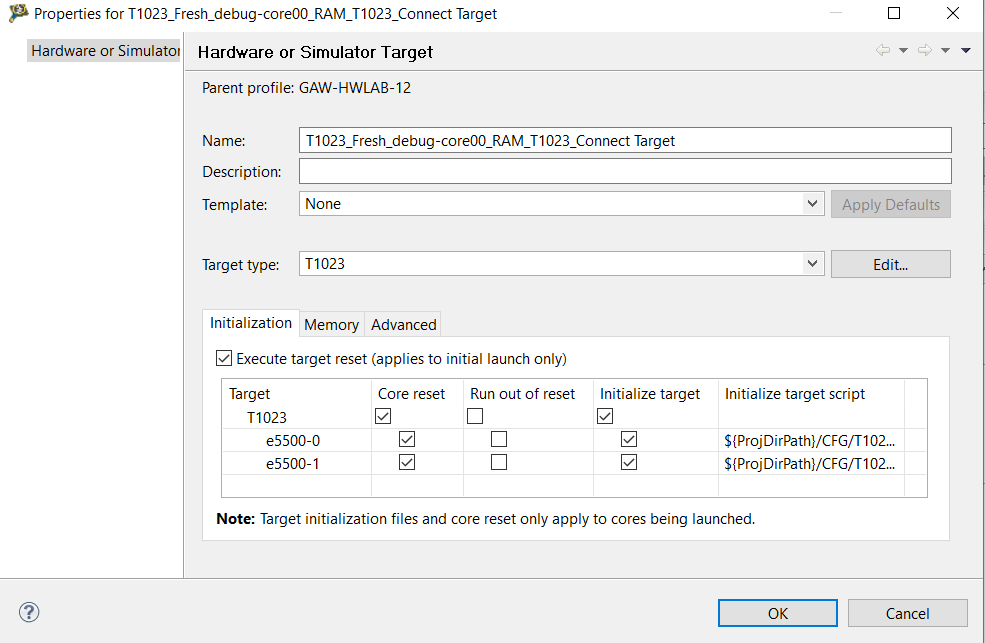Viewport: 985px width, 643px height.
Task: Enable Run out of reset for e5500-1
Action: click(499, 463)
